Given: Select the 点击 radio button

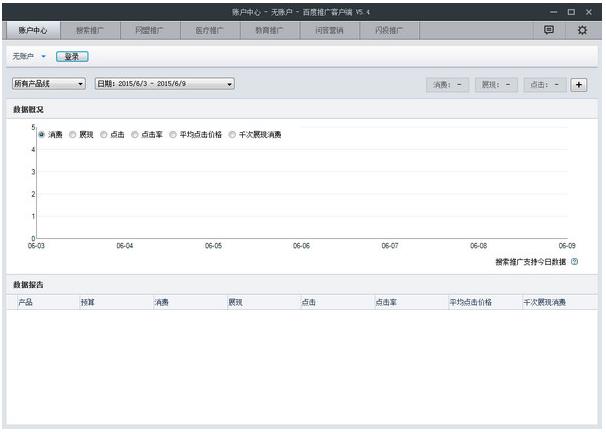Looking at the screenshot, I should click(x=104, y=134).
